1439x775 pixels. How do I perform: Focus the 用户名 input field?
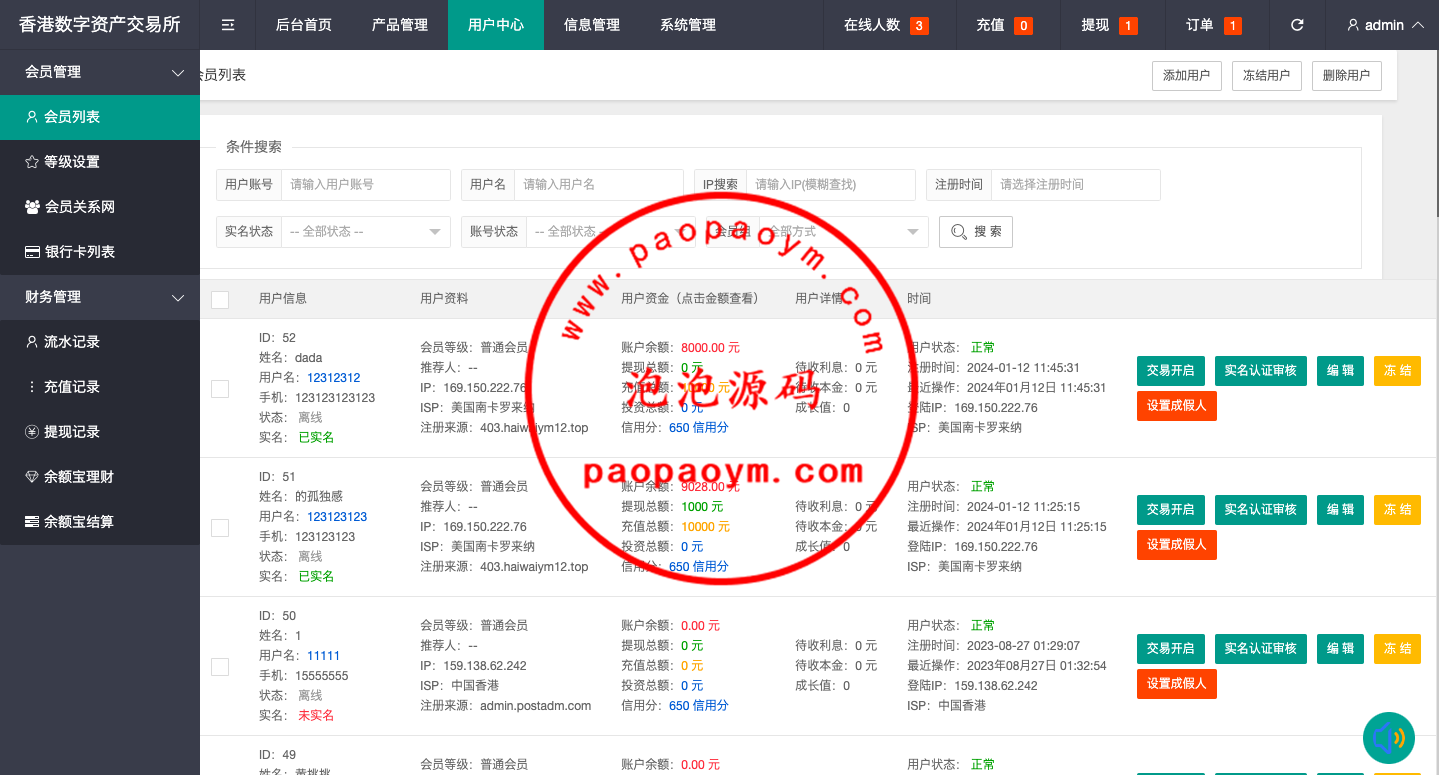tap(599, 185)
